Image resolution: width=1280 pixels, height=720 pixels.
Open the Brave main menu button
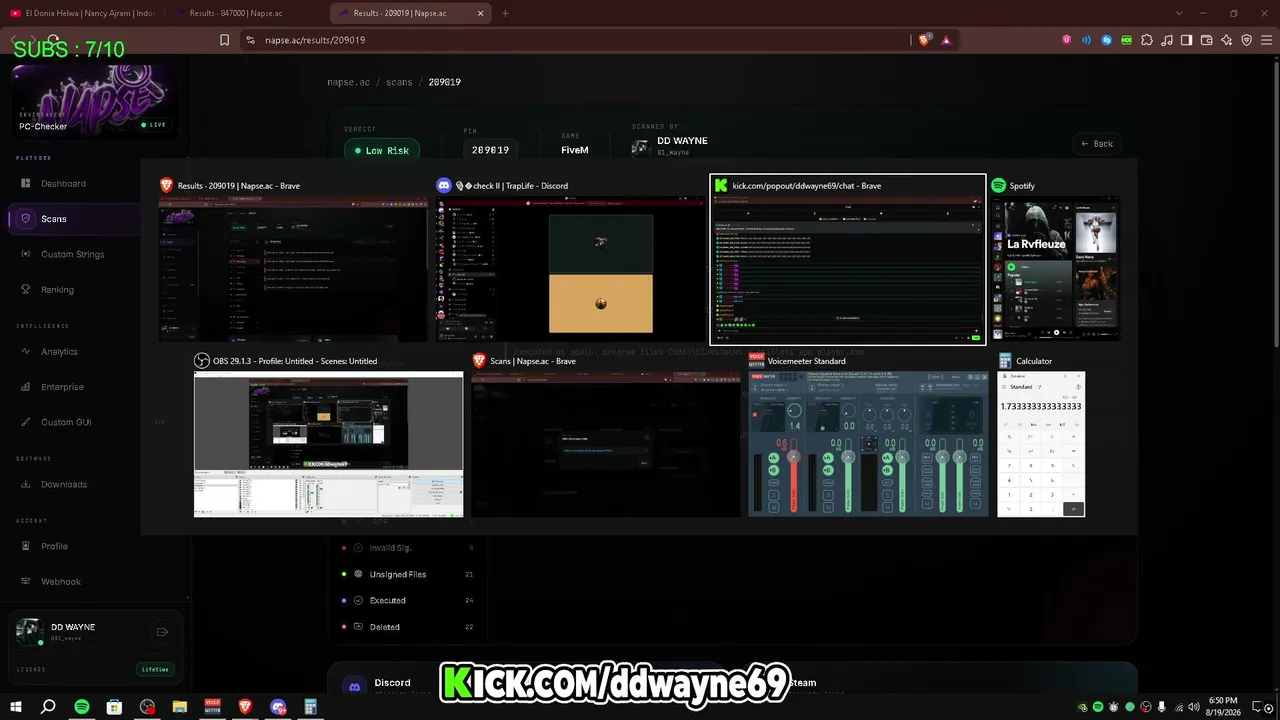[1266, 40]
